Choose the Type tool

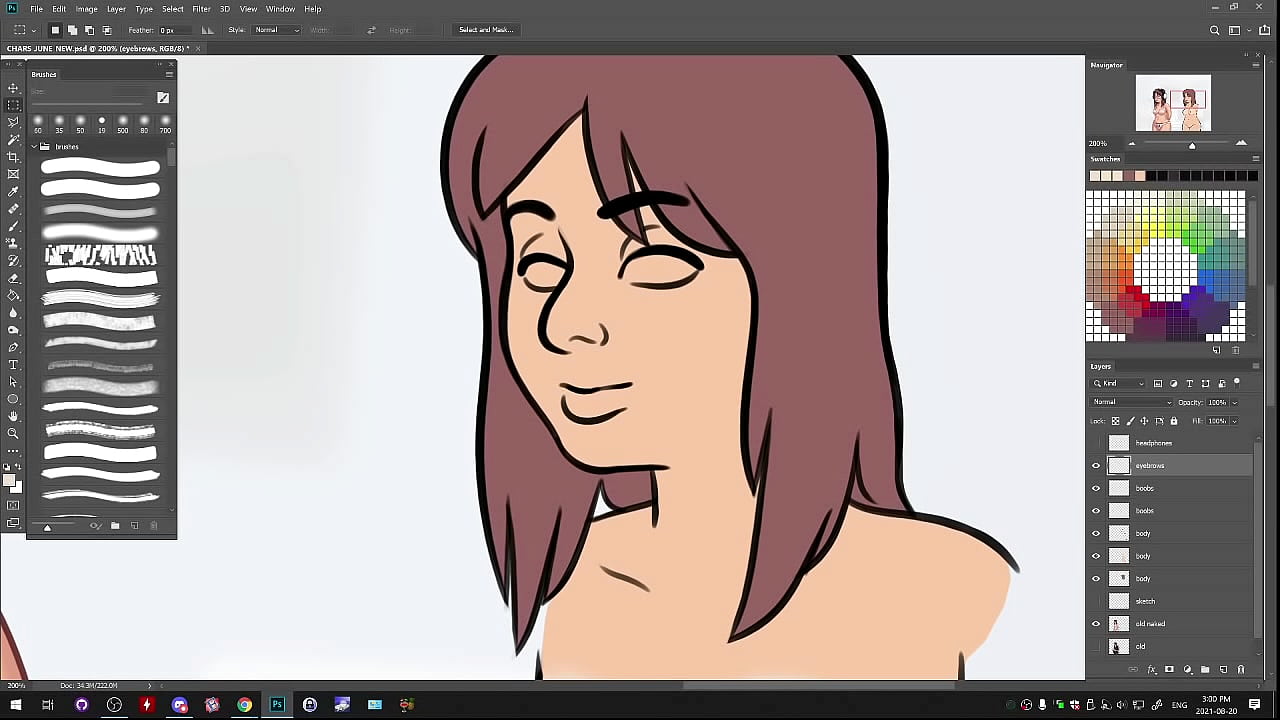pyautogui.click(x=13, y=365)
